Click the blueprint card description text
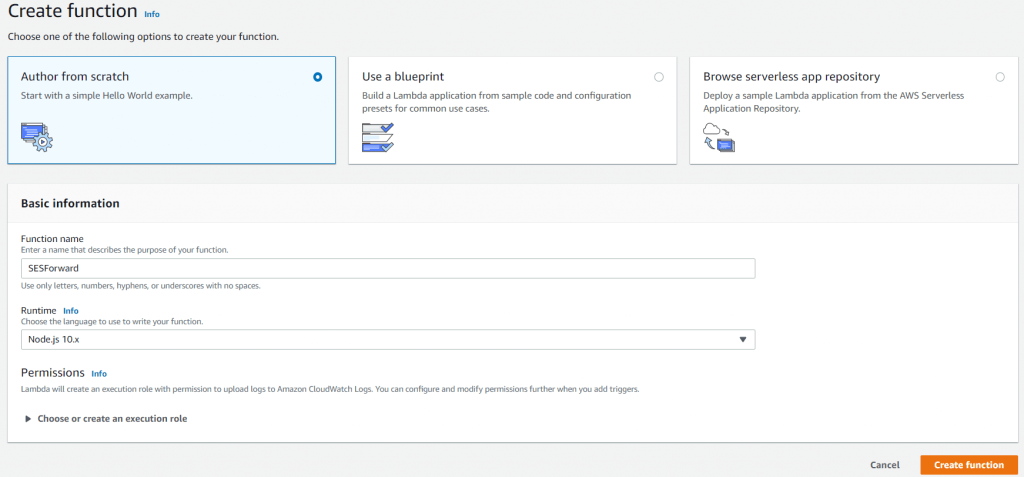The width and height of the screenshot is (1024, 477). point(496,101)
